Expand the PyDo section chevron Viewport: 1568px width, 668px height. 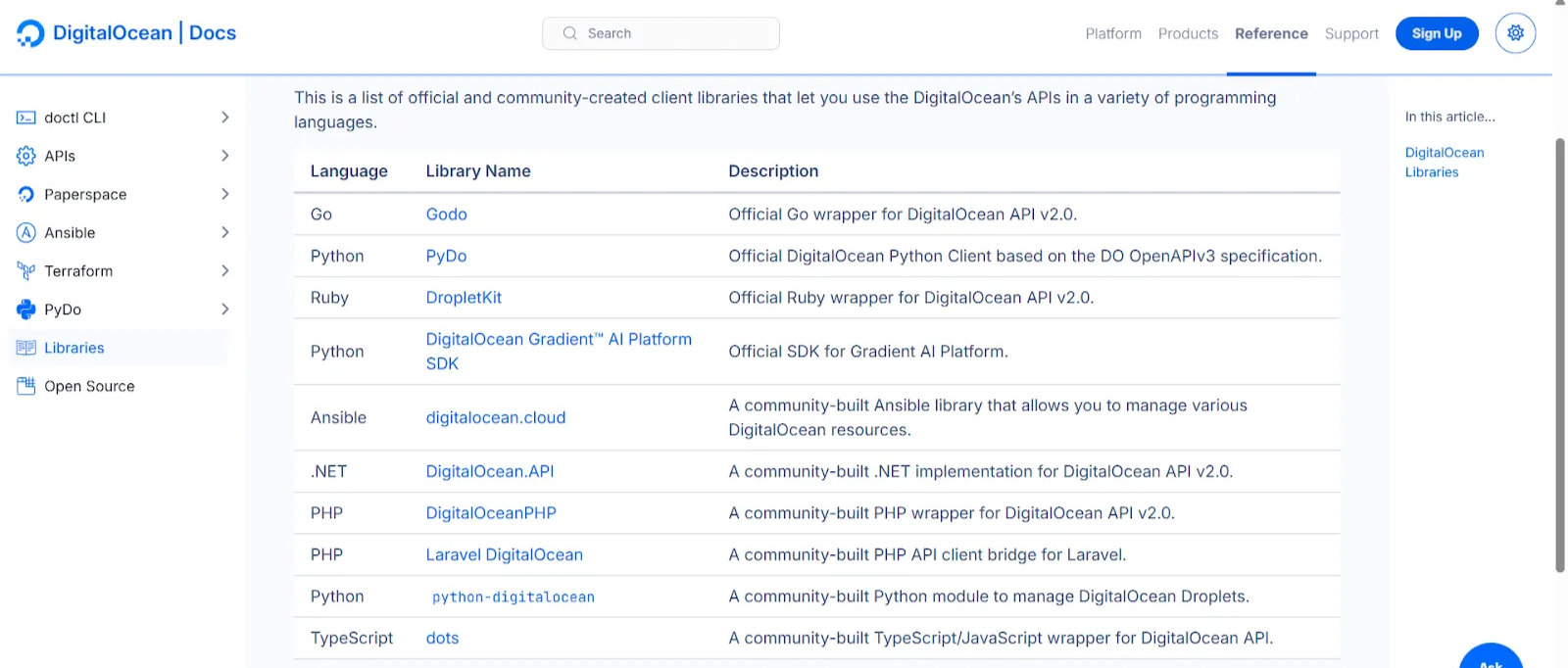click(x=225, y=310)
